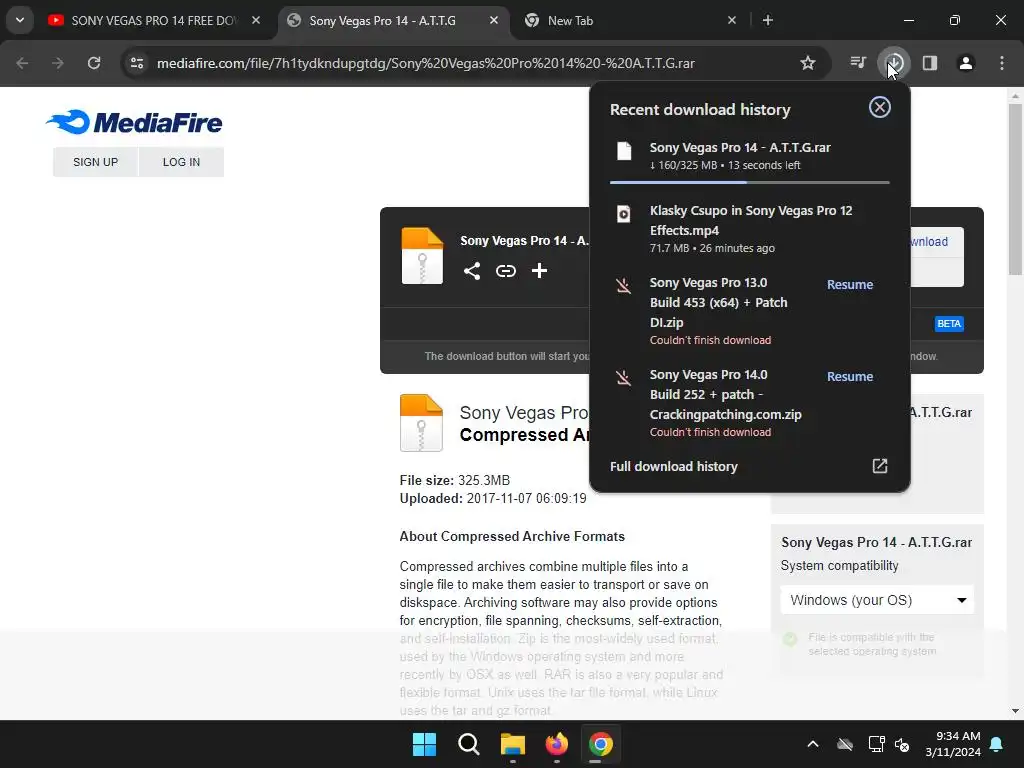Open Full download history
Screen dimensions: 1024x768
point(673,466)
